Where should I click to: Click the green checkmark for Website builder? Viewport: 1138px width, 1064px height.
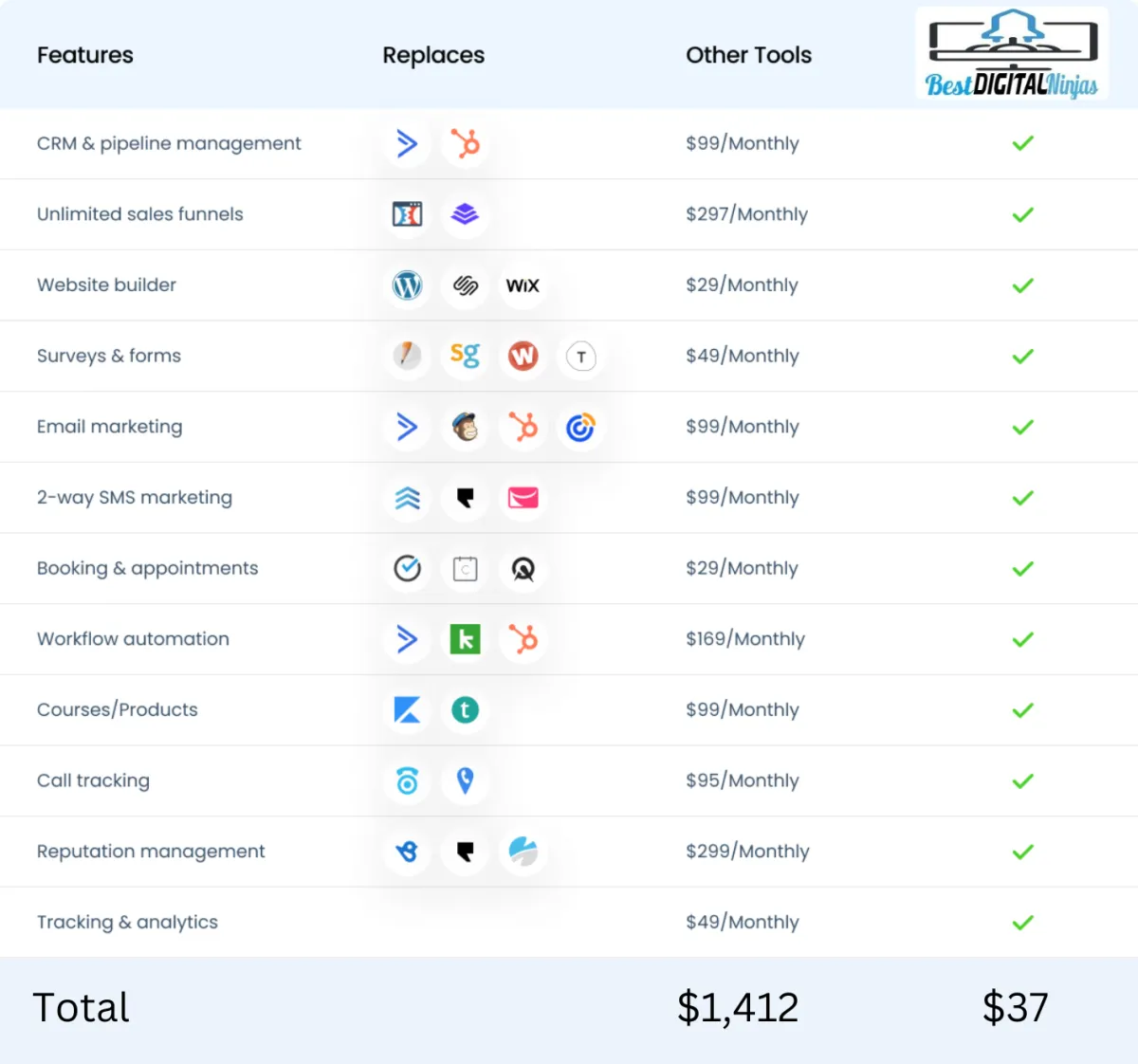point(1022,285)
